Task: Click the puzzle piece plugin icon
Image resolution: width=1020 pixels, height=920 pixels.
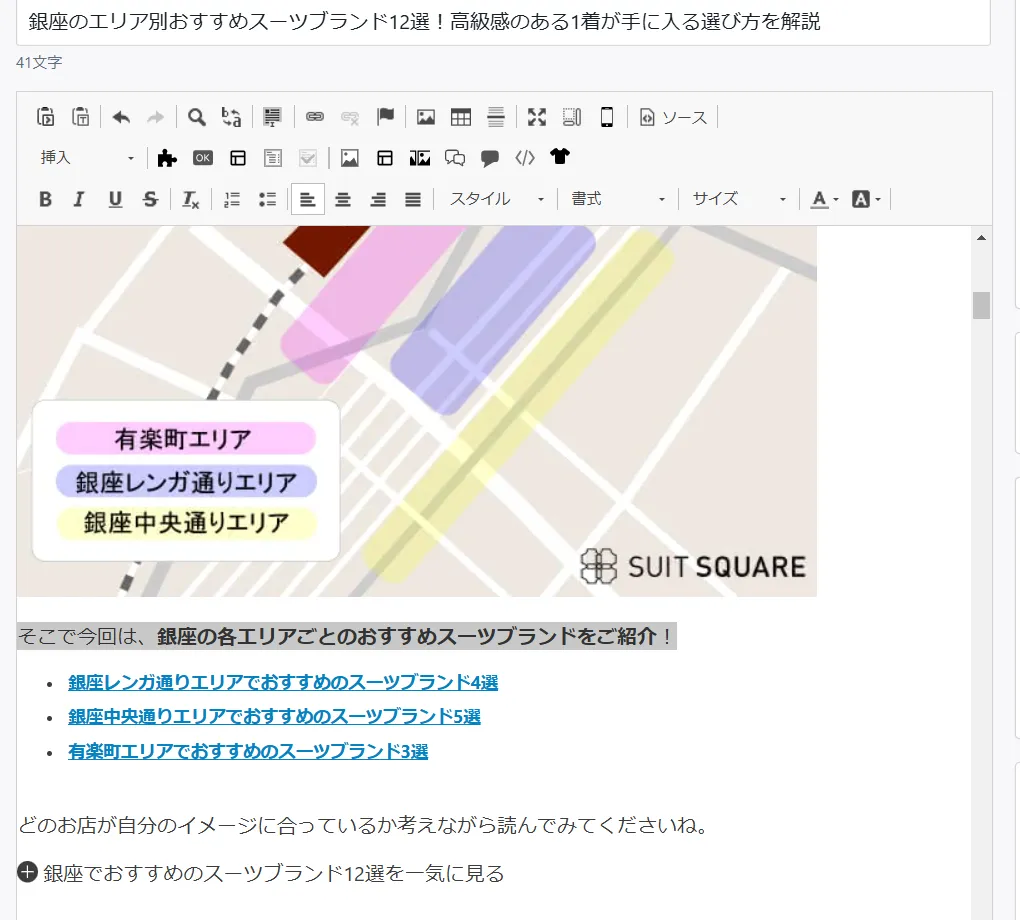Action: pyautogui.click(x=167, y=157)
